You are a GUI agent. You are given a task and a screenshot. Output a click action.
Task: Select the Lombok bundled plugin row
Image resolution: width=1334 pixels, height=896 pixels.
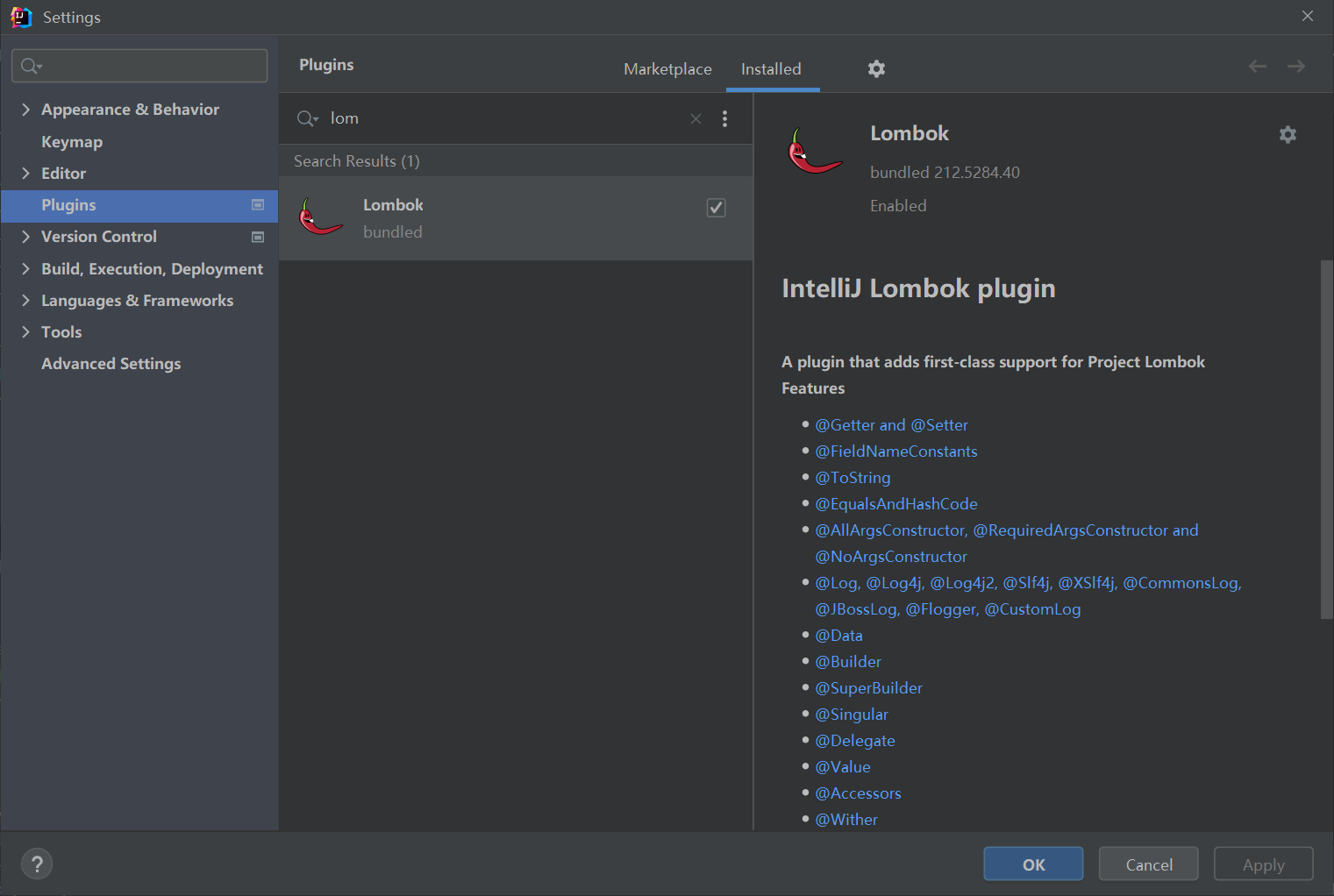516,217
